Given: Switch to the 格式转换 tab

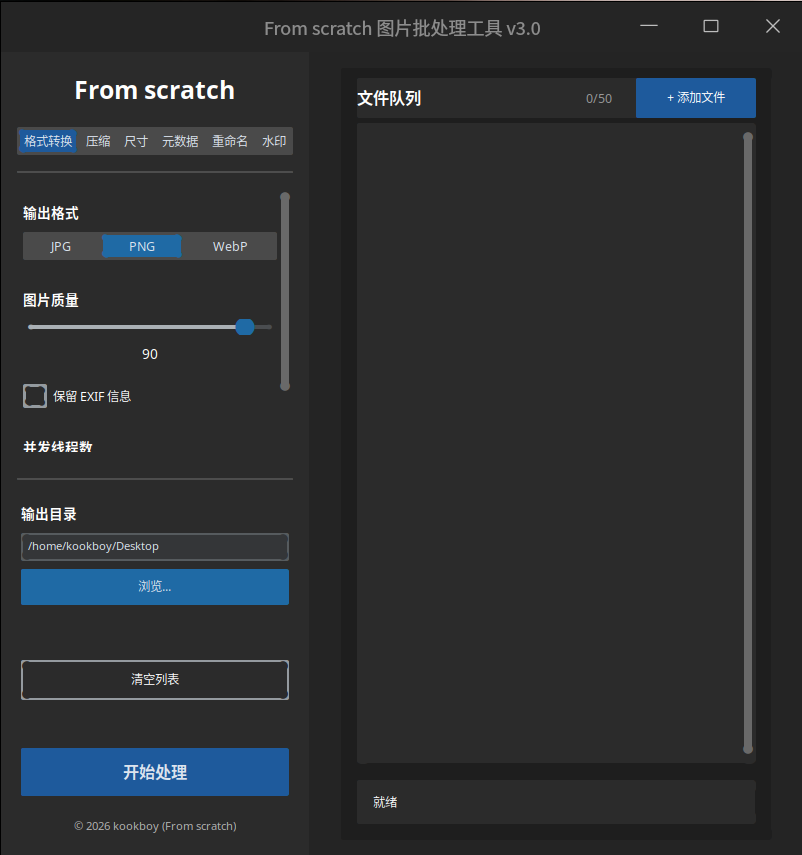Looking at the screenshot, I should tap(48, 141).
